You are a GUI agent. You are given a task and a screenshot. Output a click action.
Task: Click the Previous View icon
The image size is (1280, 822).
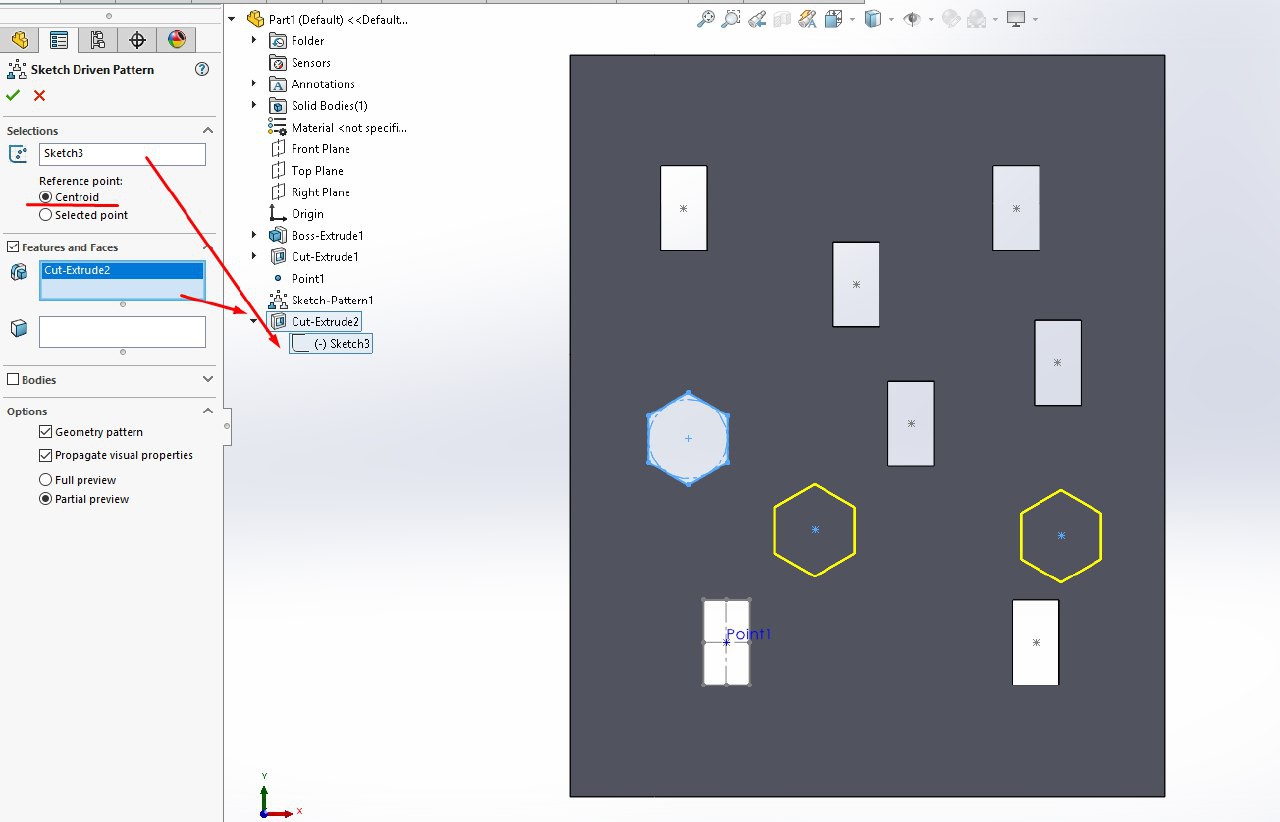coord(757,19)
